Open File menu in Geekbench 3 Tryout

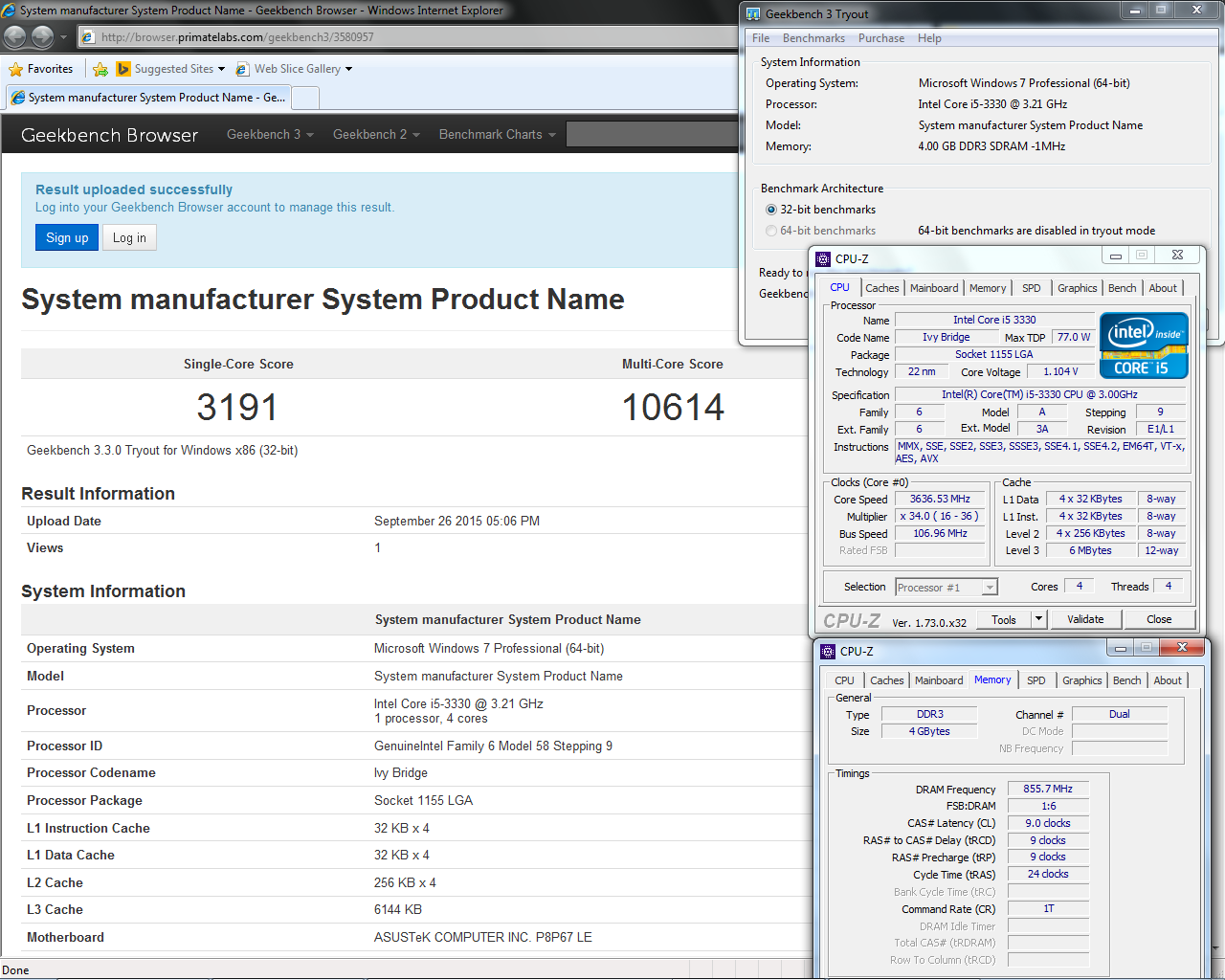coord(761,38)
